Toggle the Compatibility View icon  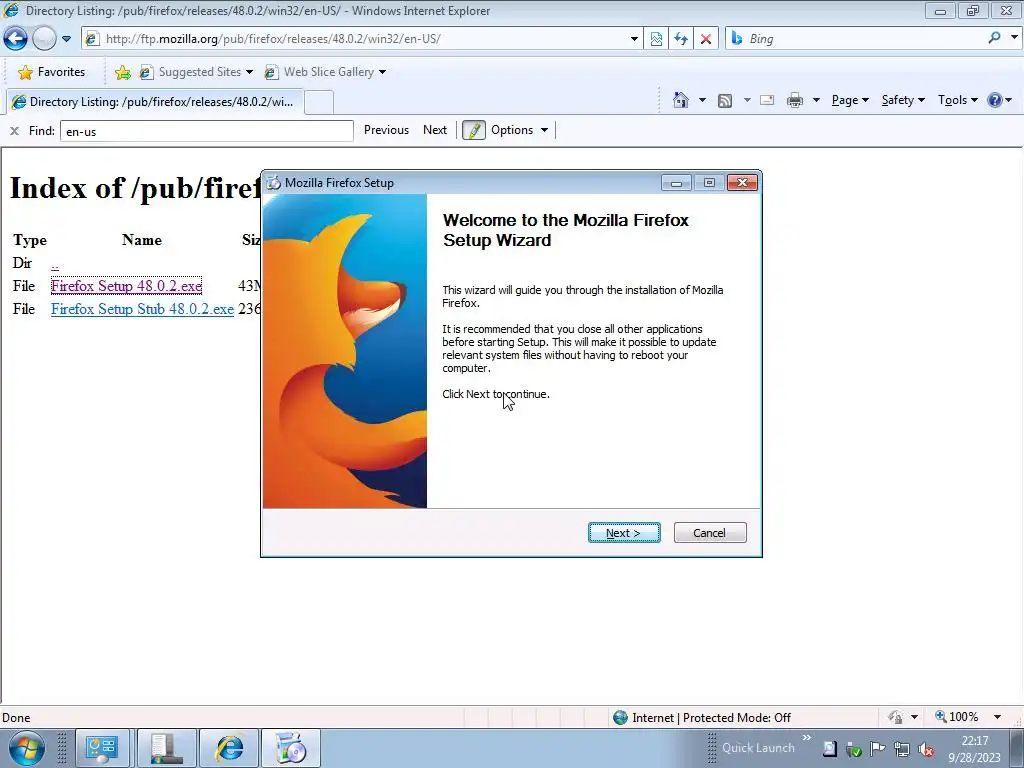point(656,39)
